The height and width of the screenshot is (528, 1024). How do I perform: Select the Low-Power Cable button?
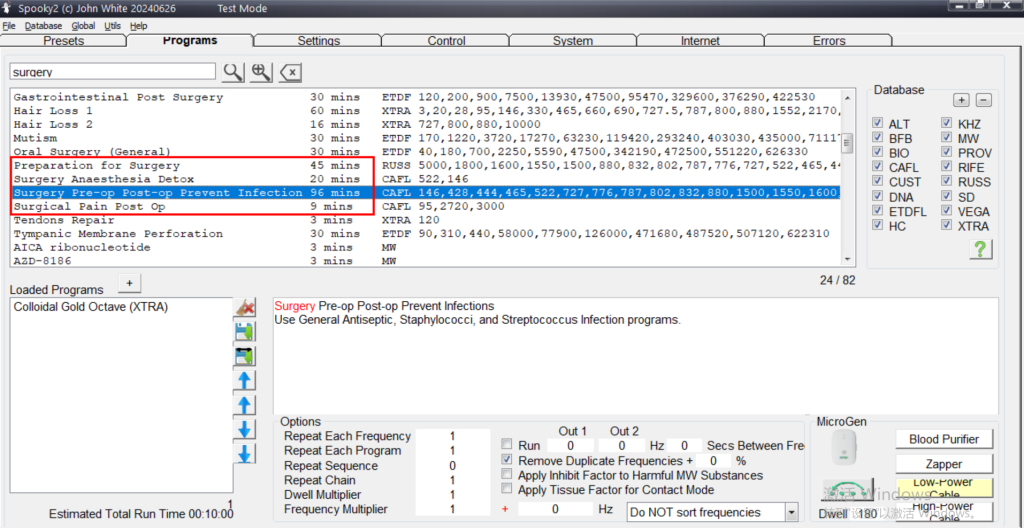(944, 488)
